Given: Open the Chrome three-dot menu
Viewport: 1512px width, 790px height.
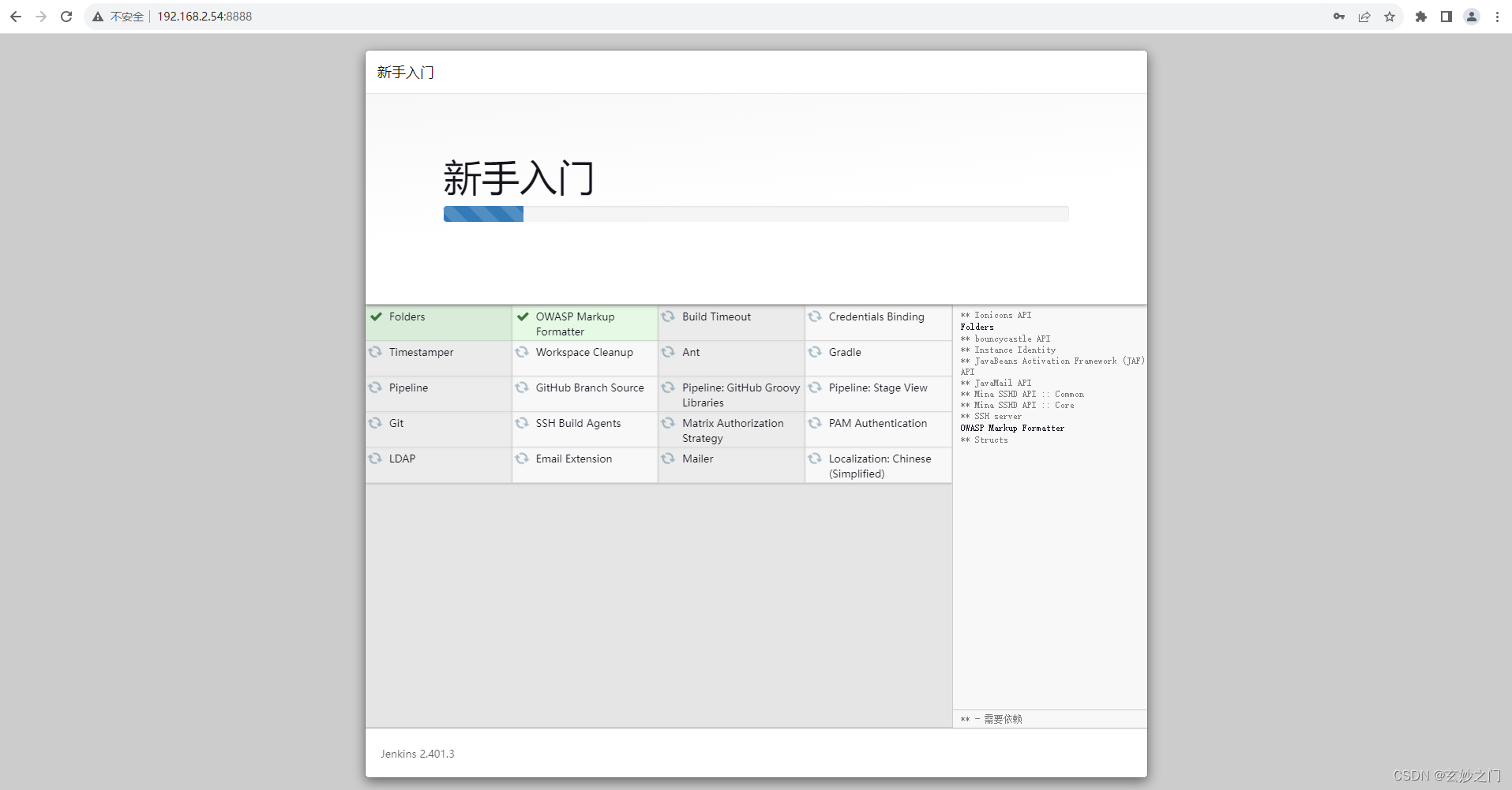Looking at the screenshot, I should [x=1497, y=17].
